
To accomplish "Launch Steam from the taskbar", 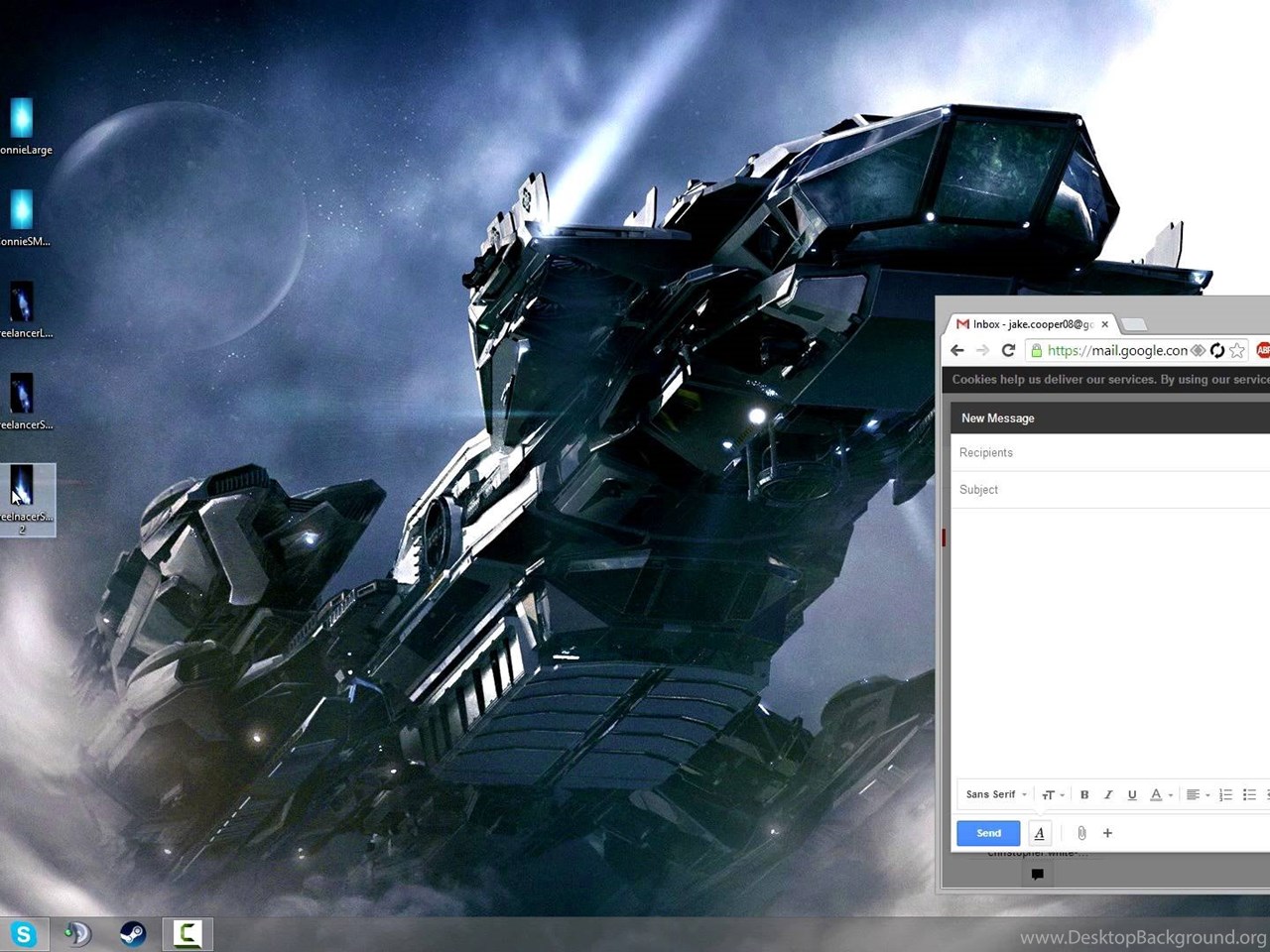I will (x=133, y=934).
